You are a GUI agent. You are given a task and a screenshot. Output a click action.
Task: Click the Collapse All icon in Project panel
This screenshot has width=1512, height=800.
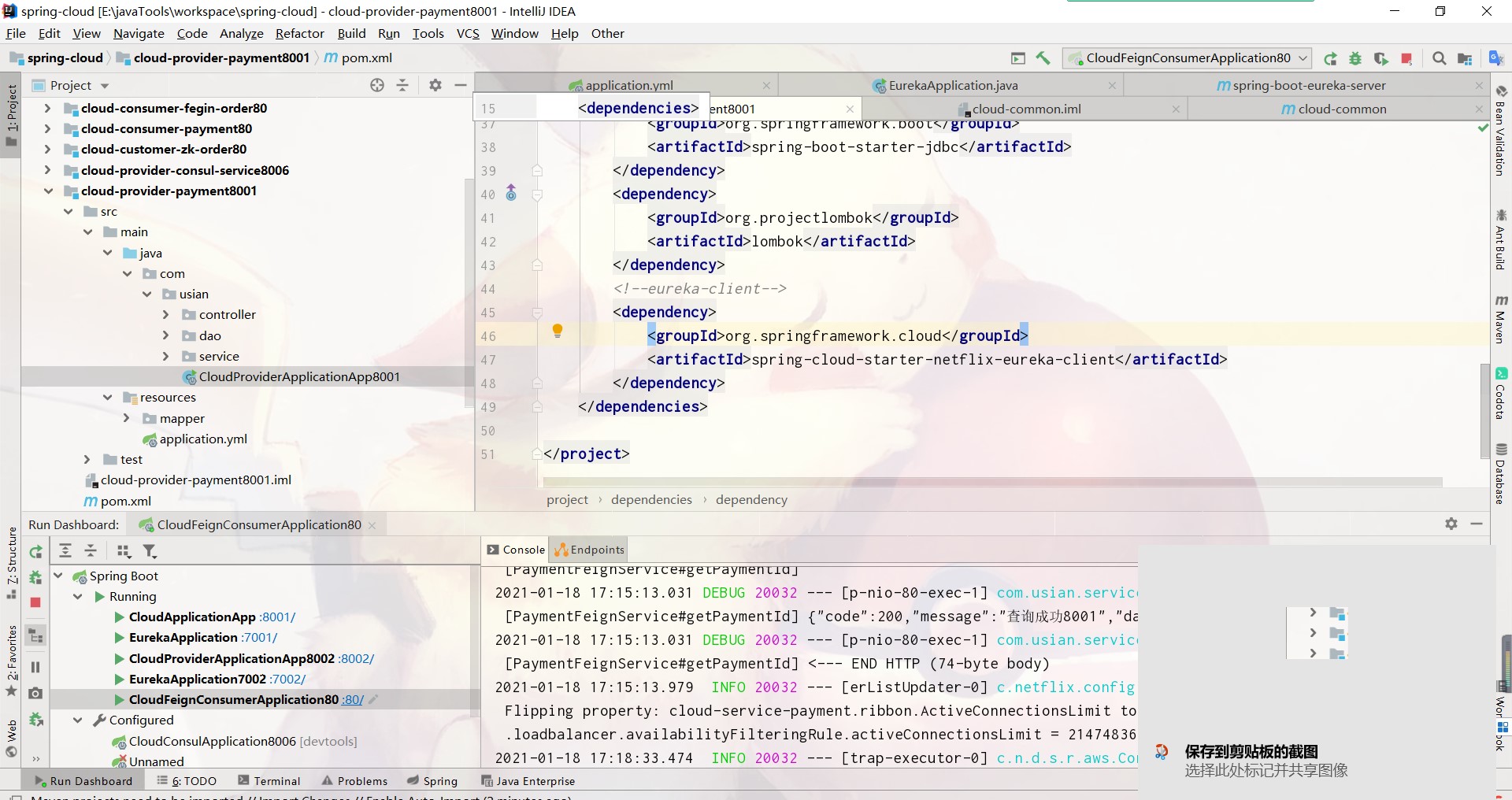(402, 85)
